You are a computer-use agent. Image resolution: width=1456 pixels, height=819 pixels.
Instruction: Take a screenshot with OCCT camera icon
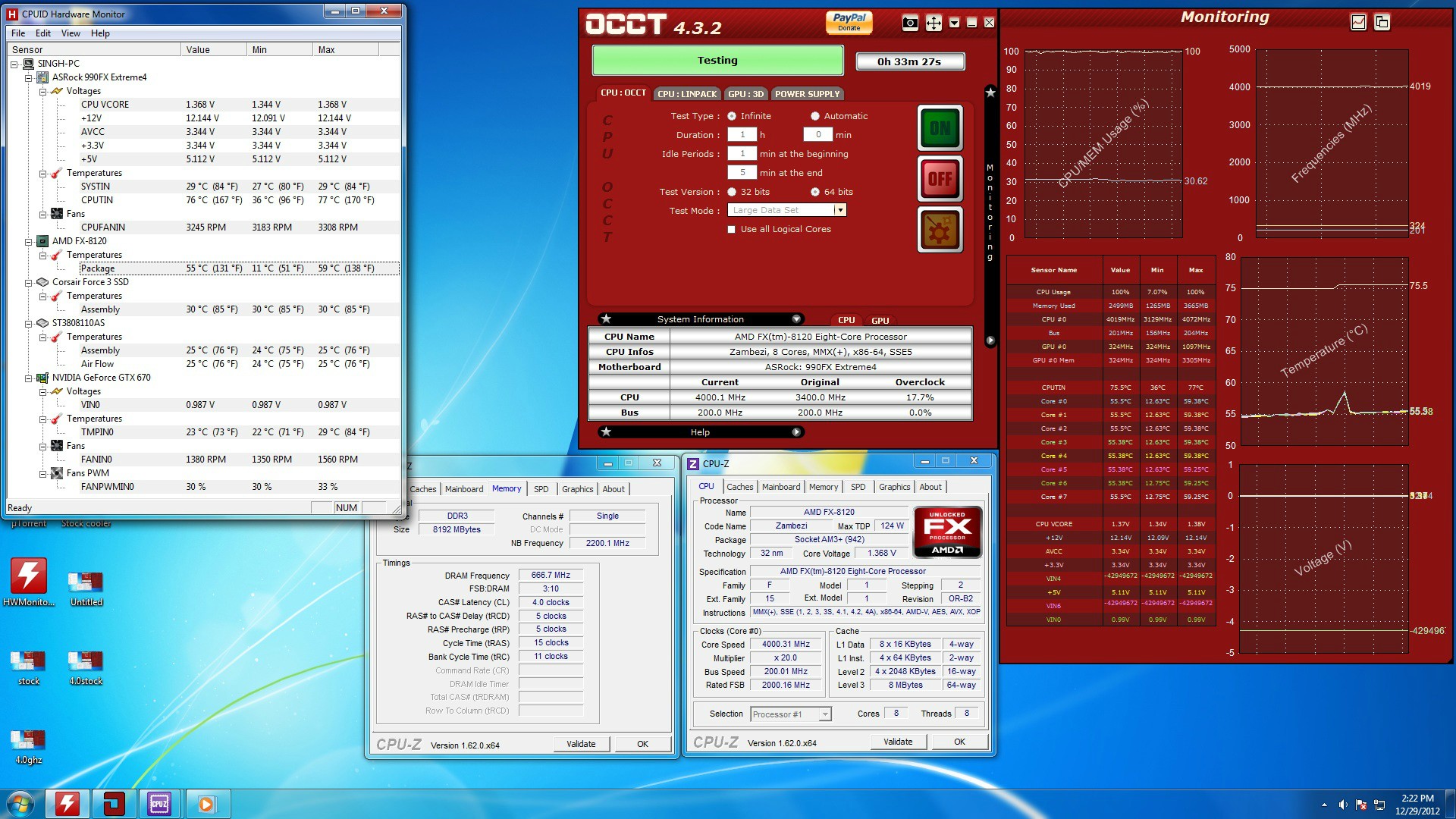click(910, 23)
